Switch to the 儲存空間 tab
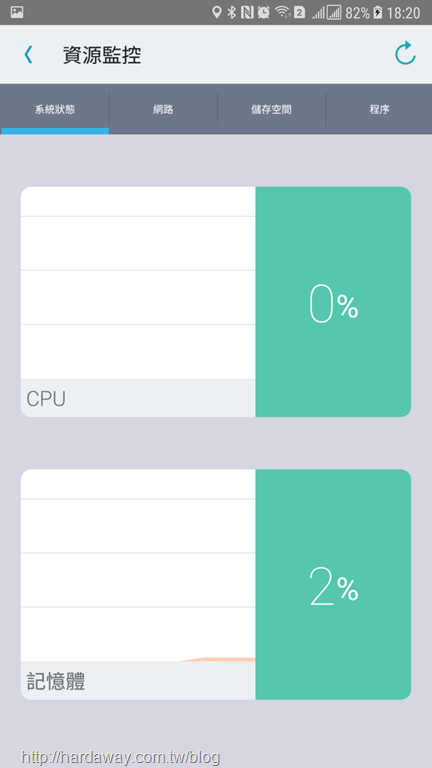 click(271, 109)
